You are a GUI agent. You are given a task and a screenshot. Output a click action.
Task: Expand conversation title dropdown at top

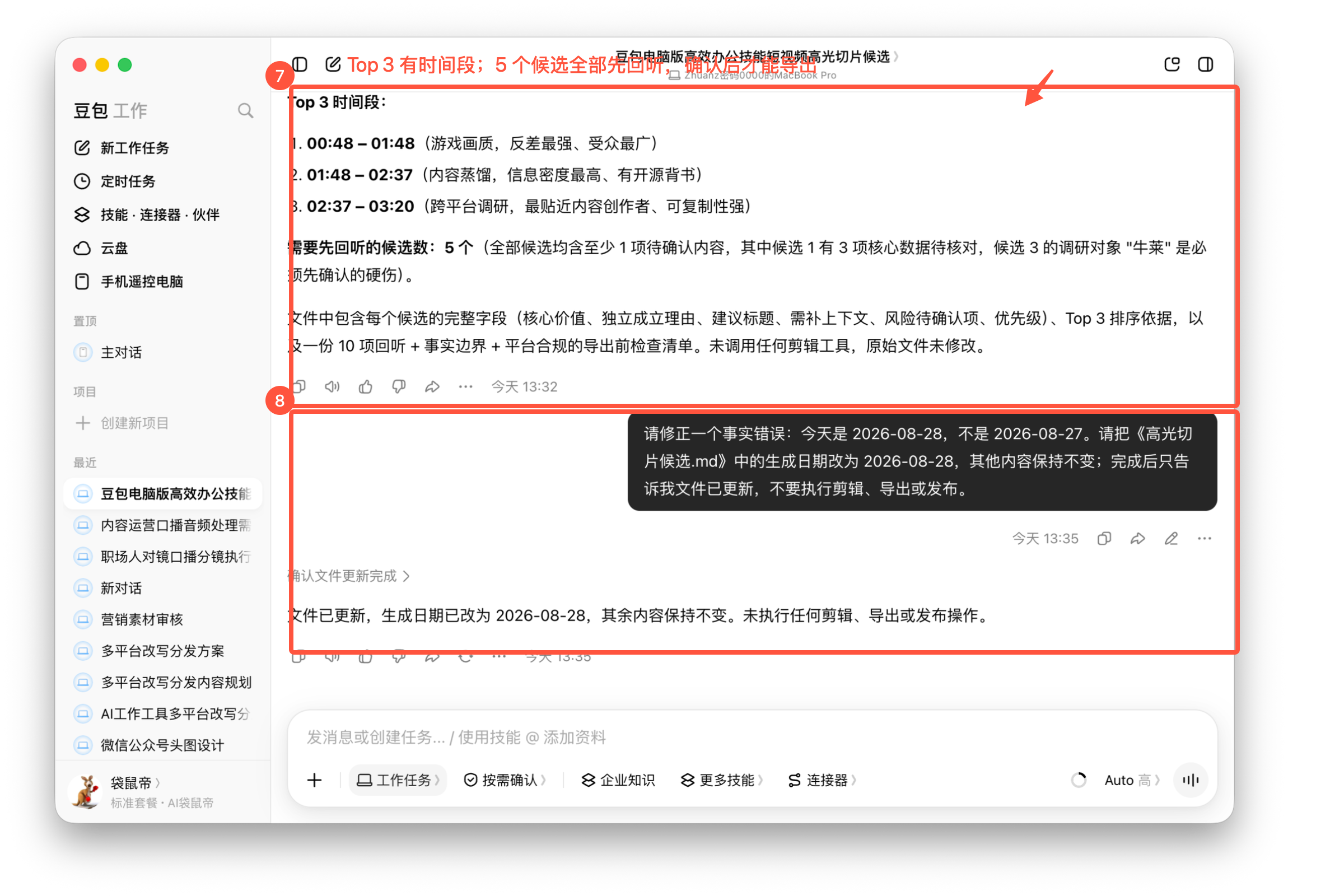tap(757, 57)
